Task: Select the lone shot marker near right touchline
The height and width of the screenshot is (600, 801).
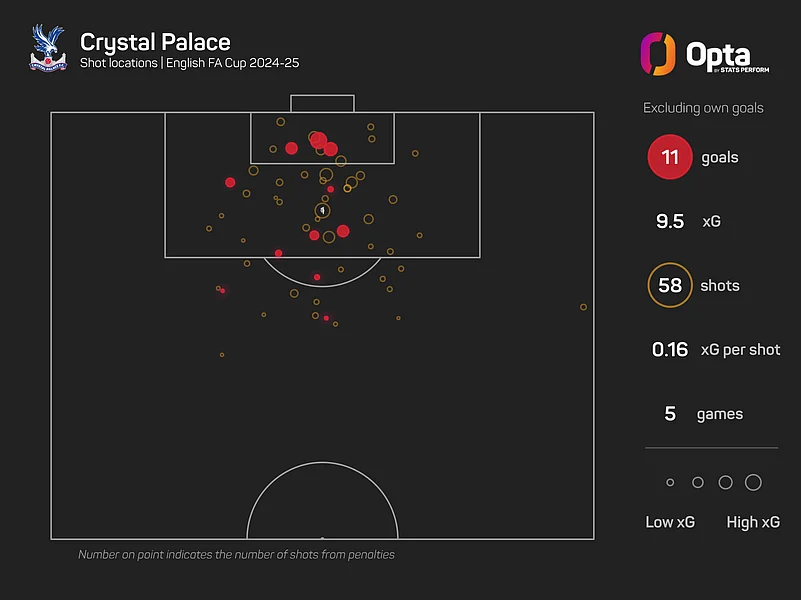Action: [x=583, y=307]
